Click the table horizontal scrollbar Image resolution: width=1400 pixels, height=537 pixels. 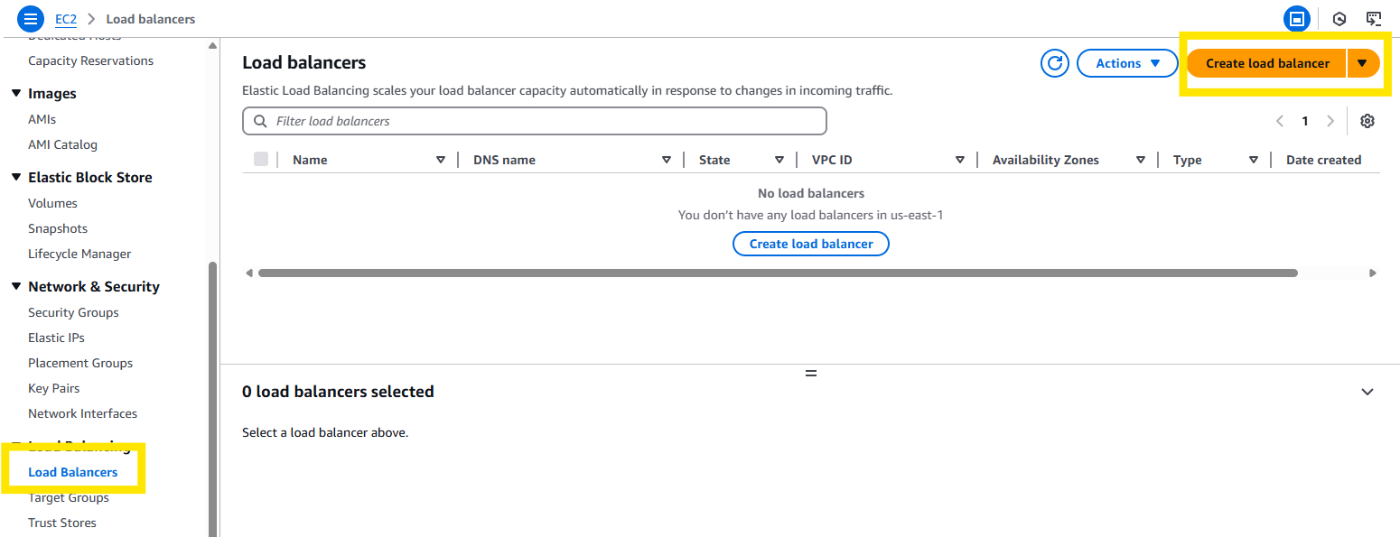click(777, 272)
